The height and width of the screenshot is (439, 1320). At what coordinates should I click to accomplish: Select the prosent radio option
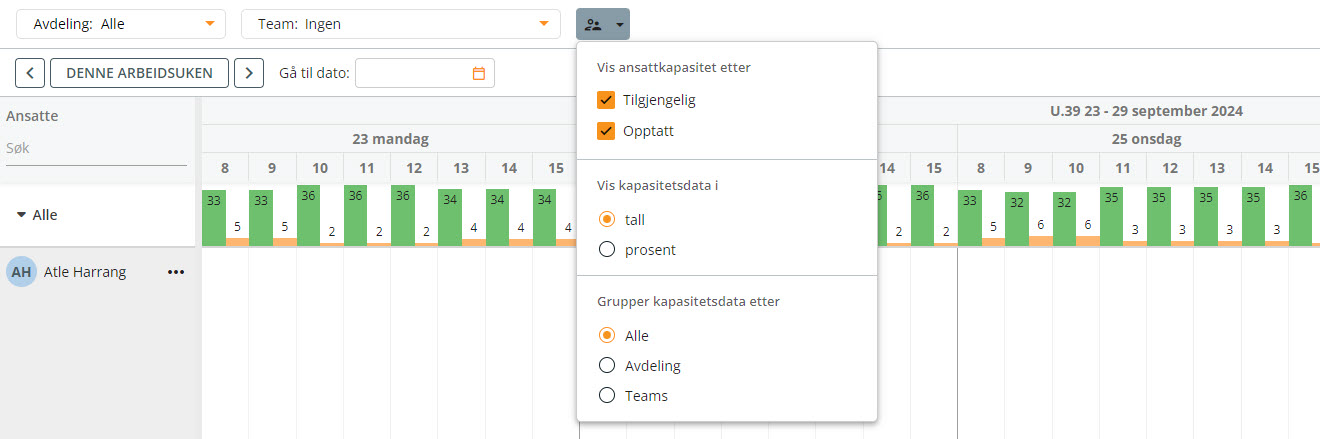(606, 250)
